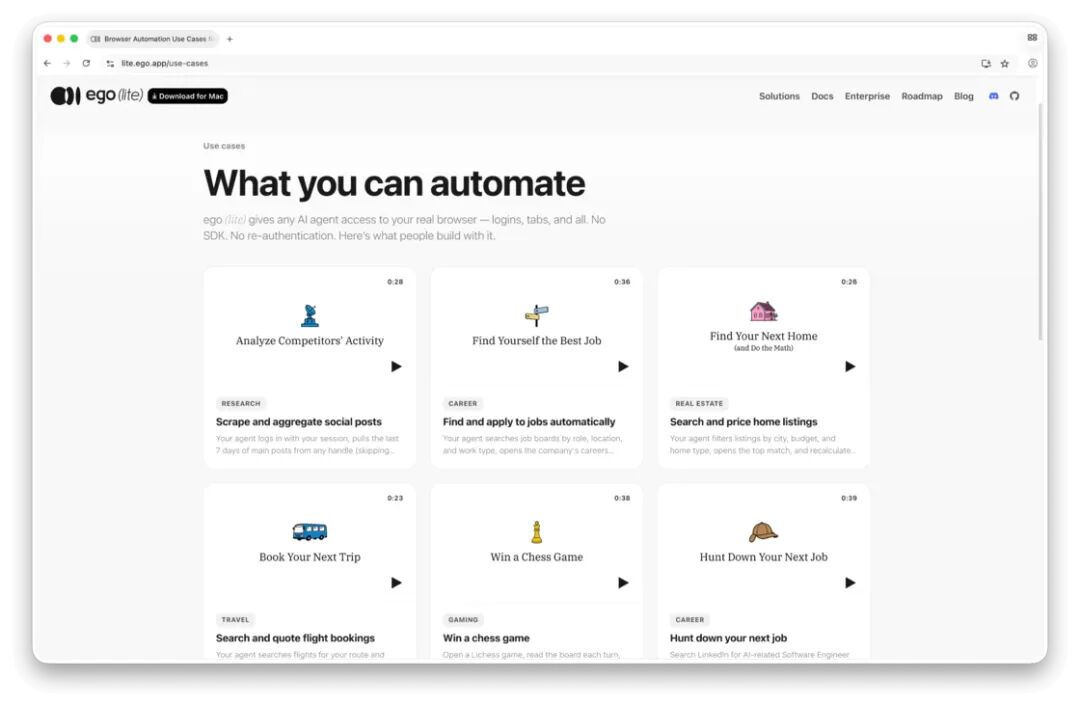Open the Hunt down your next job link
This screenshot has height=706, width=1080.
[728, 638]
